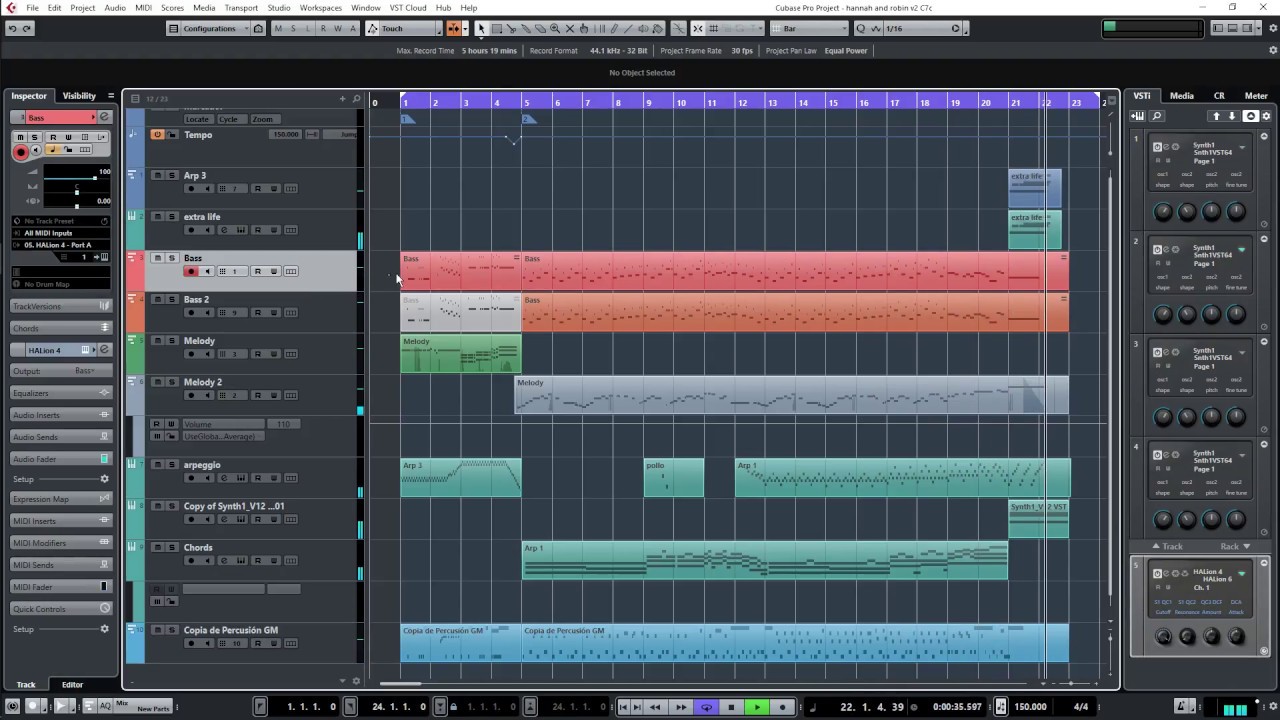Select the Split scissors tool
The width and height of the screenshot is (1280, 720).
(511, 28)
